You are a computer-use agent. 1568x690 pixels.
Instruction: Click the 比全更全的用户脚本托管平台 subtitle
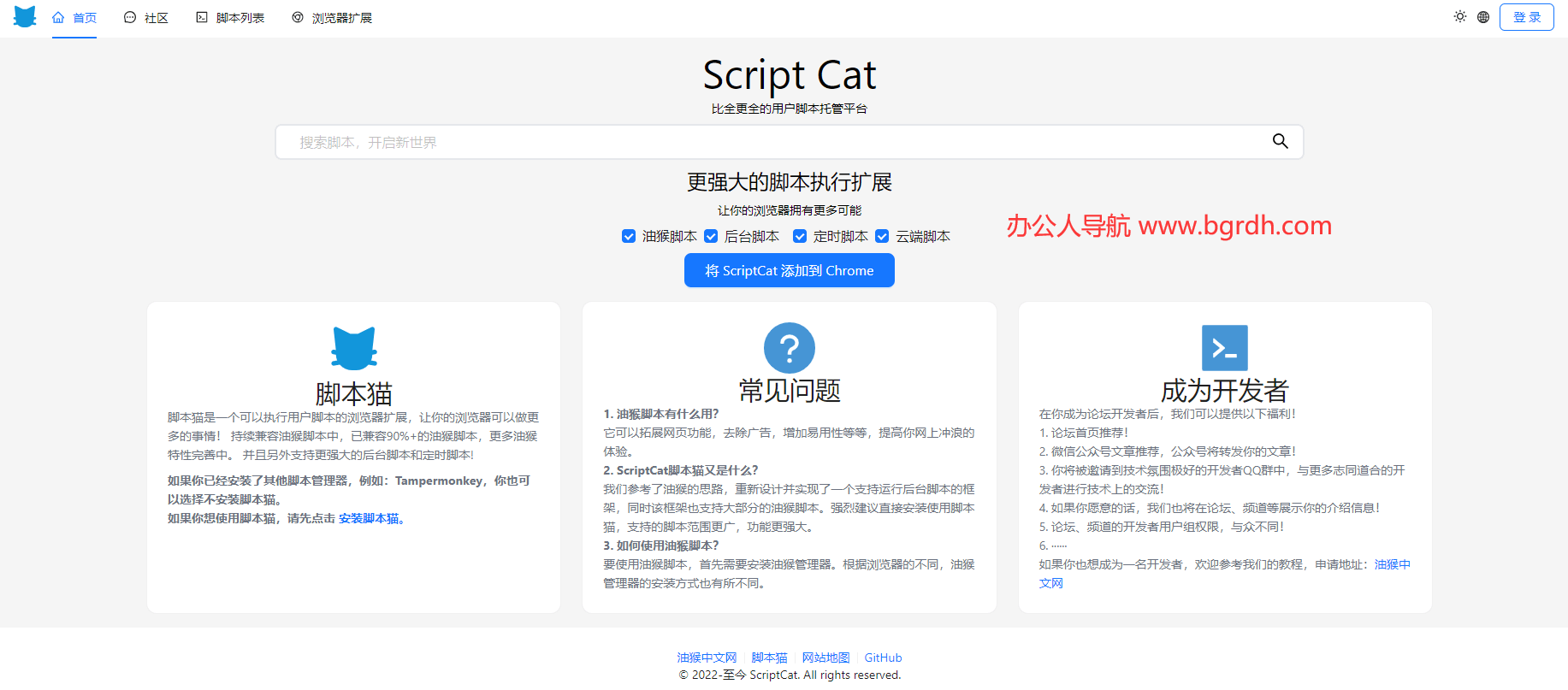pyautogui.click(x=790, y=109)
